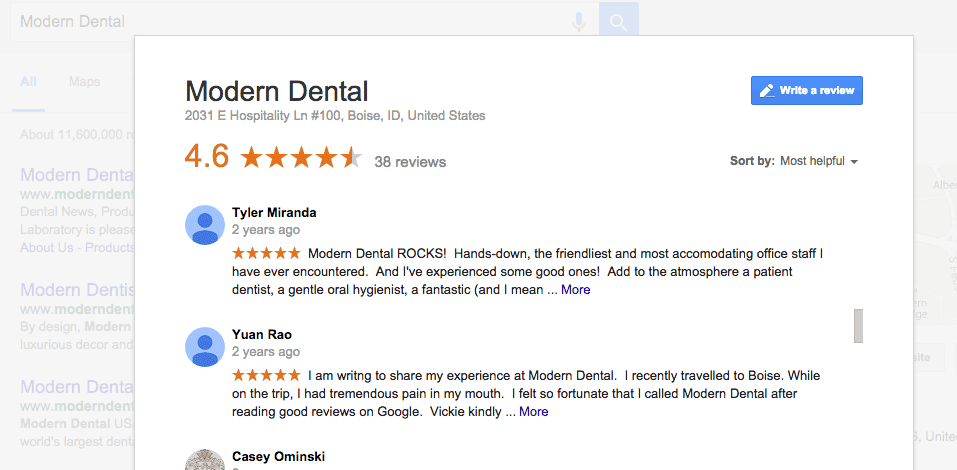Select the All search tab

[28, 82]
